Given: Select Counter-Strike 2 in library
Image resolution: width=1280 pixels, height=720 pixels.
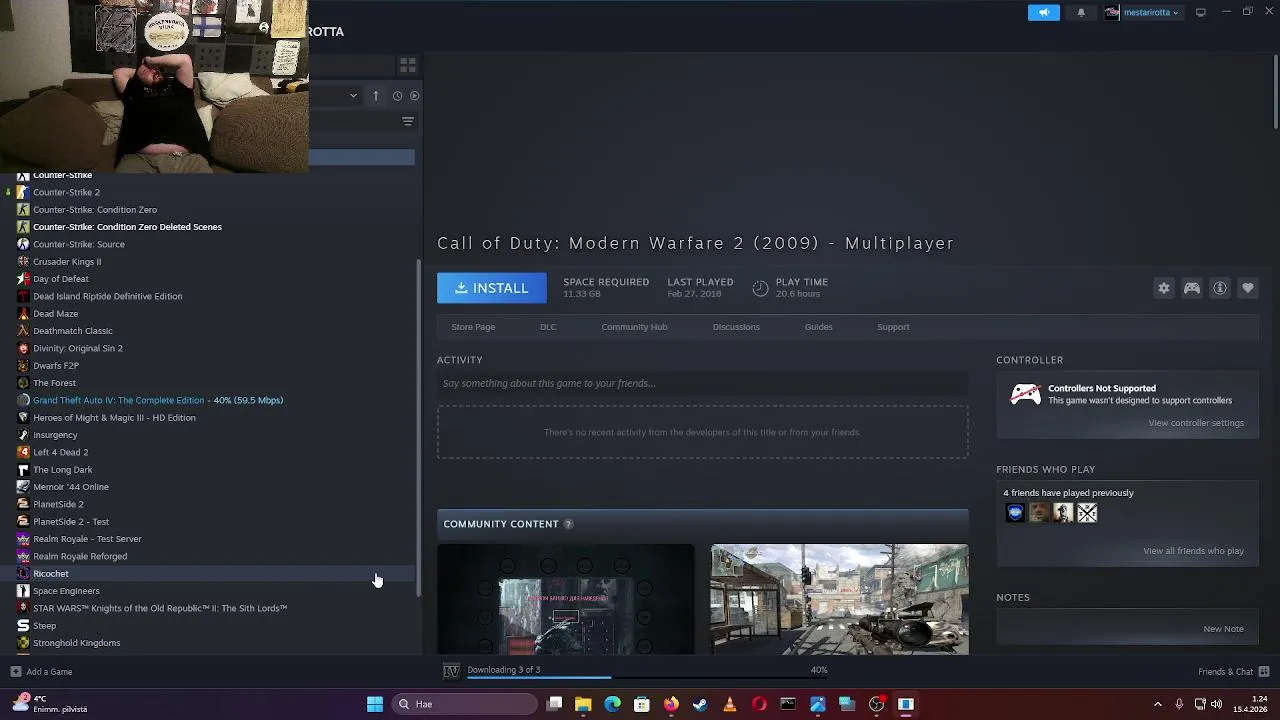Looking at the screenshot, I should pyautogui.click(x=66, y=192).
